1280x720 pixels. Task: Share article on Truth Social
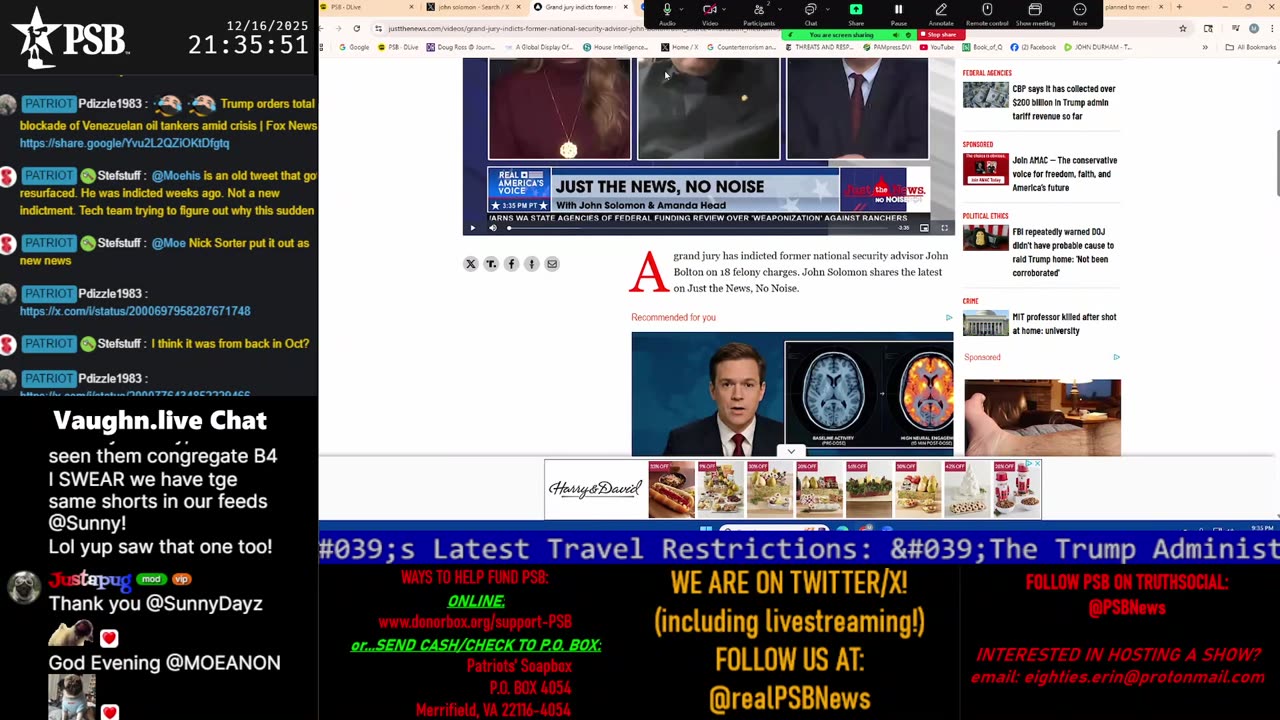491,264
